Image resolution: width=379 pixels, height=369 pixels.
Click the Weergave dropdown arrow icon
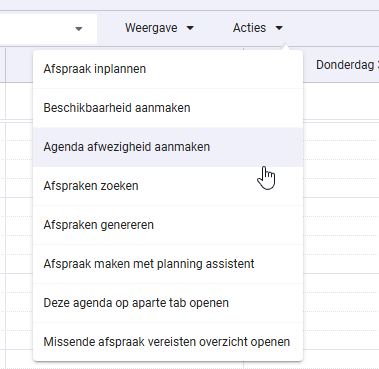click(x=190, y=28)
